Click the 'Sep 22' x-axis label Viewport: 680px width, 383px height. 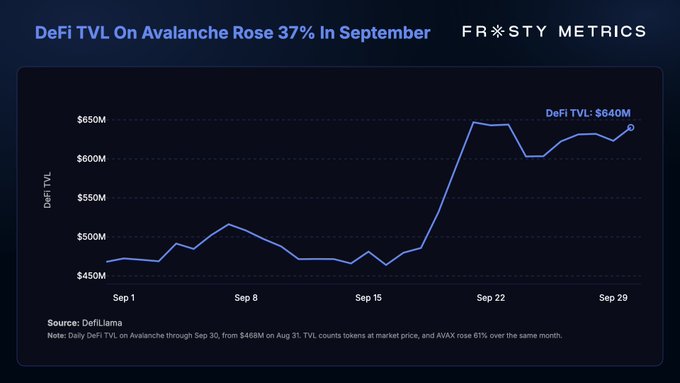490,298
